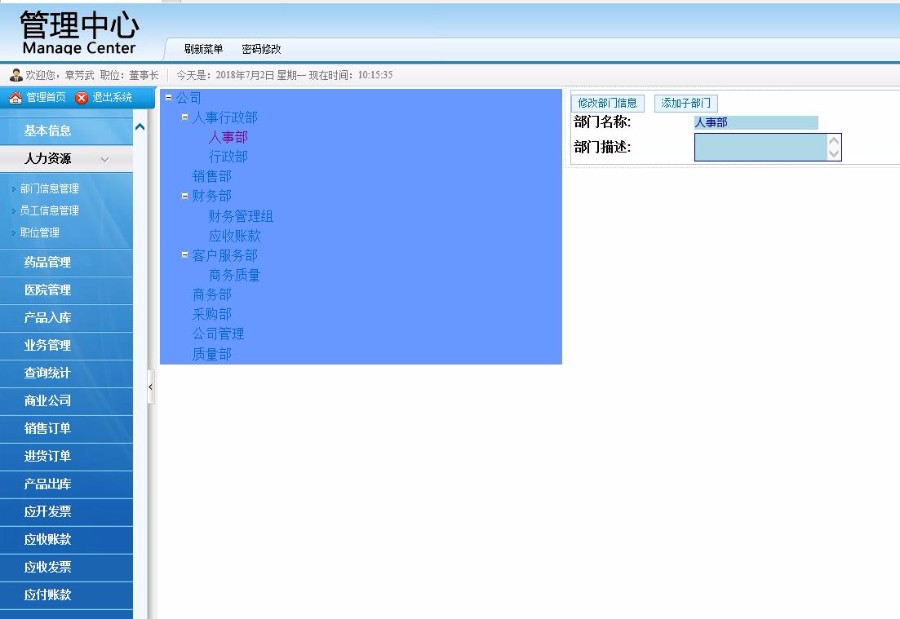Open the 刷新菜单 menu
The image size is (900, 619).
point(203,46)
